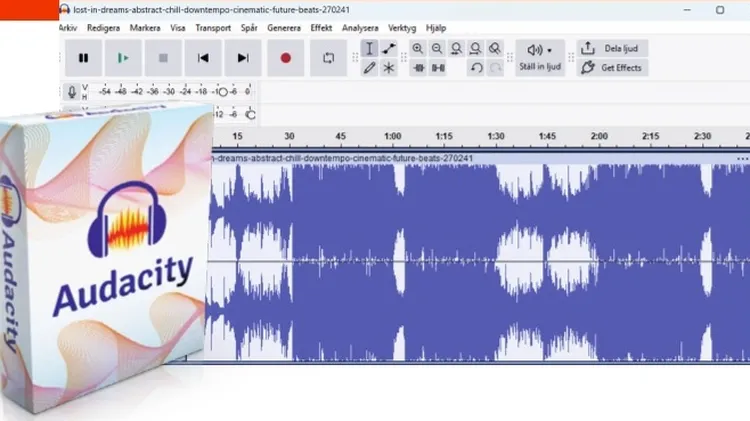Click the Get Effects button
750x421 pixels.
(612, 68)
